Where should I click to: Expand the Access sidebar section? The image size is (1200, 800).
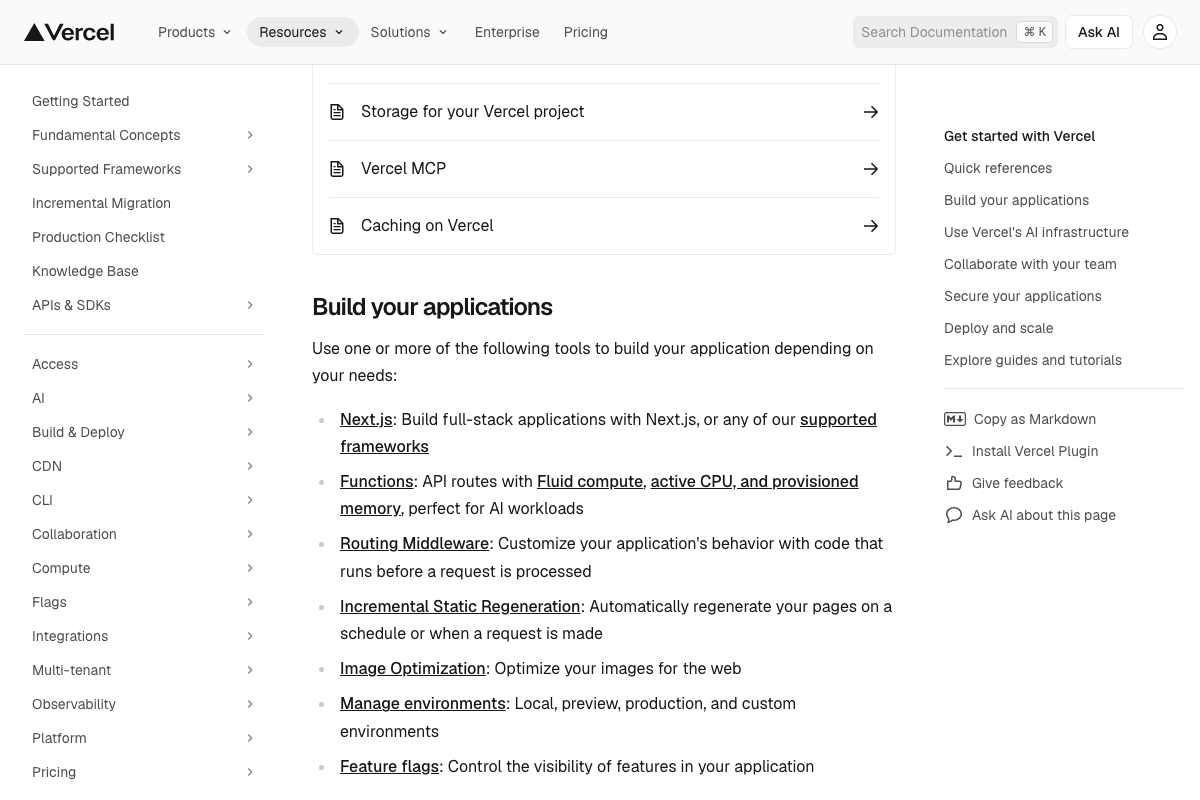250,364
